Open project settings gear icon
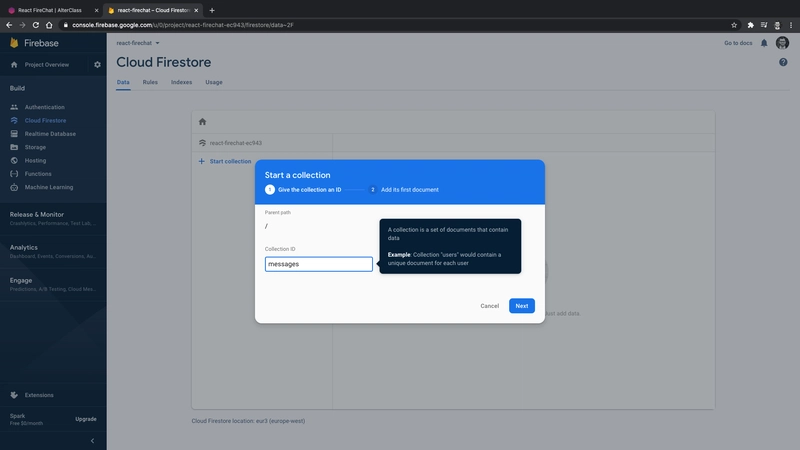Screen dimensions: 800x450 pos(97,65)
